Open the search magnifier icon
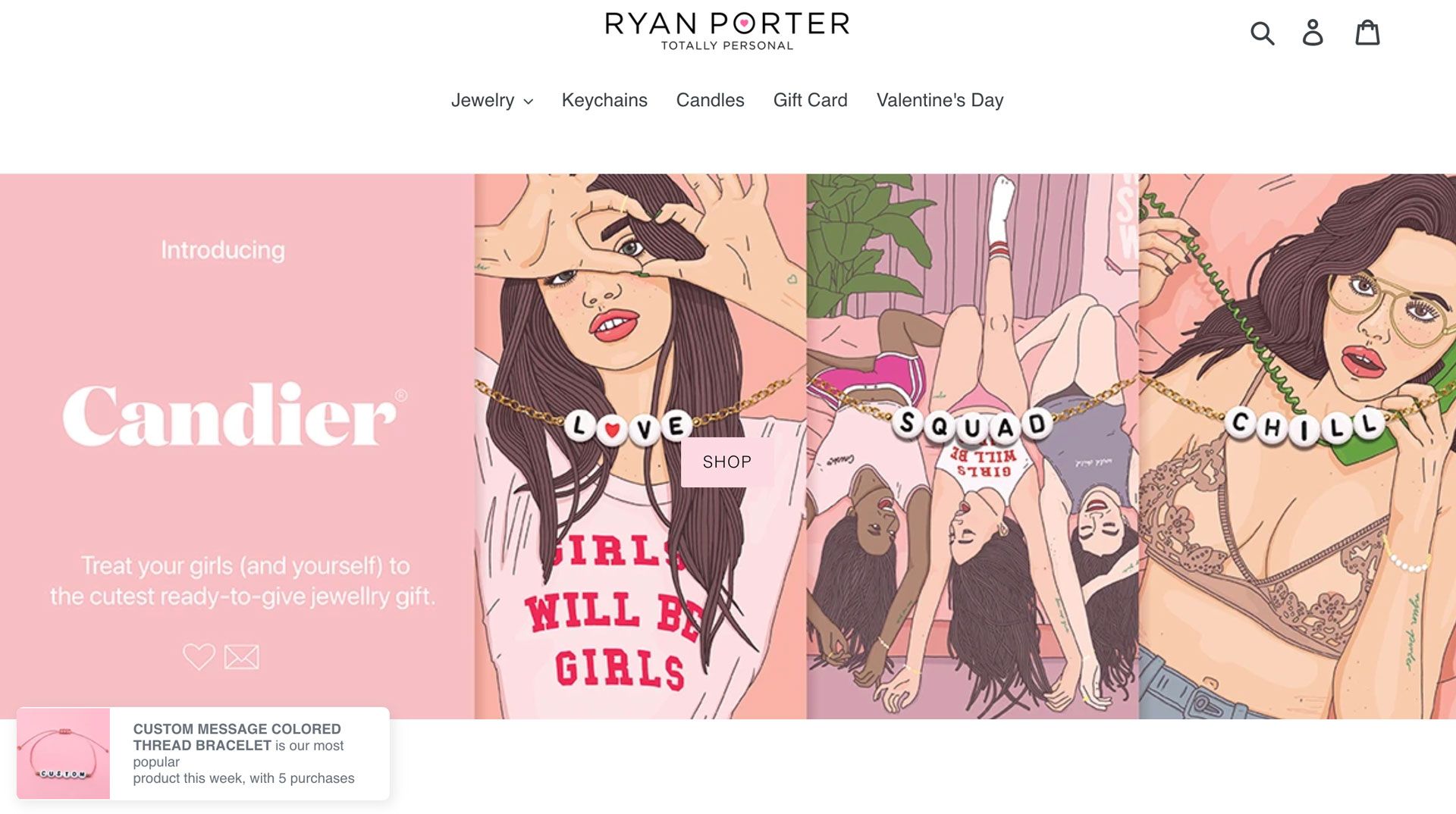The image size is (1456, 814). pyautogui.click(x=1262, y=33)
